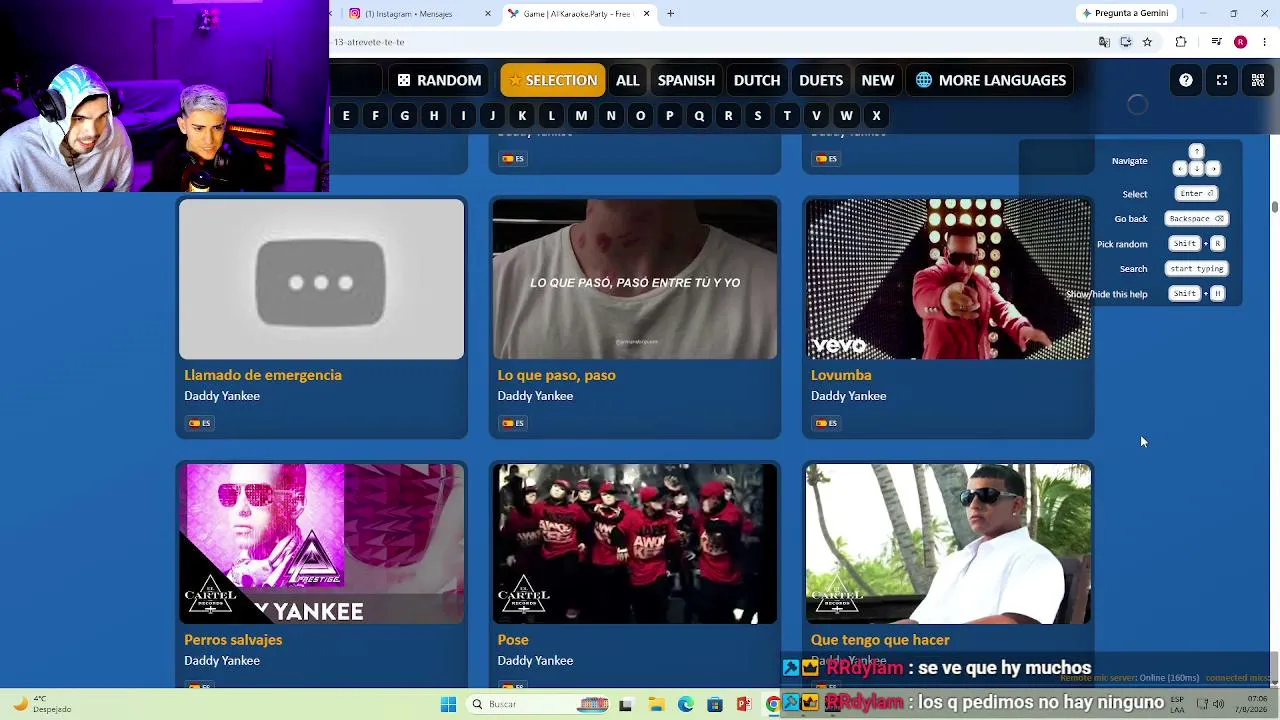
Task: Filter songs by Spanish
Action: [x=686, y=80]
